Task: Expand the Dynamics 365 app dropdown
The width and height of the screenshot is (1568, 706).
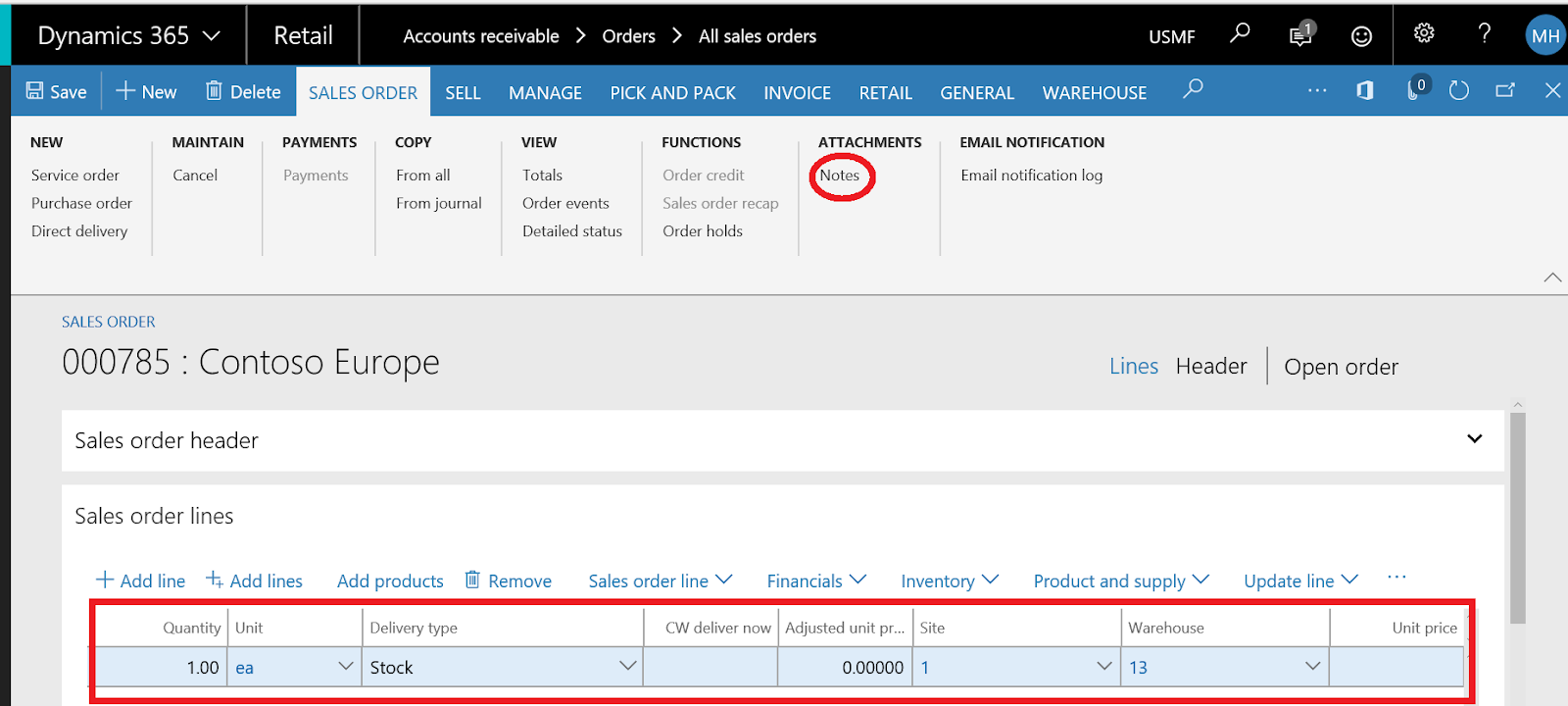Action: pos(212,36)
